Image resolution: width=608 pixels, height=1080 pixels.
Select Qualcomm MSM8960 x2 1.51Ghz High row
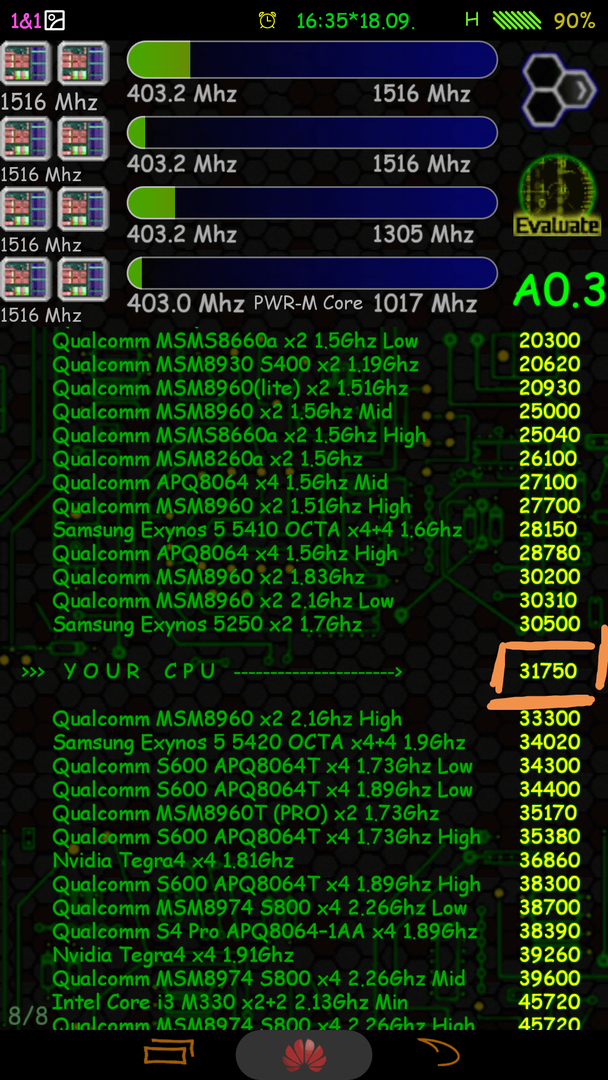(317, 506)
